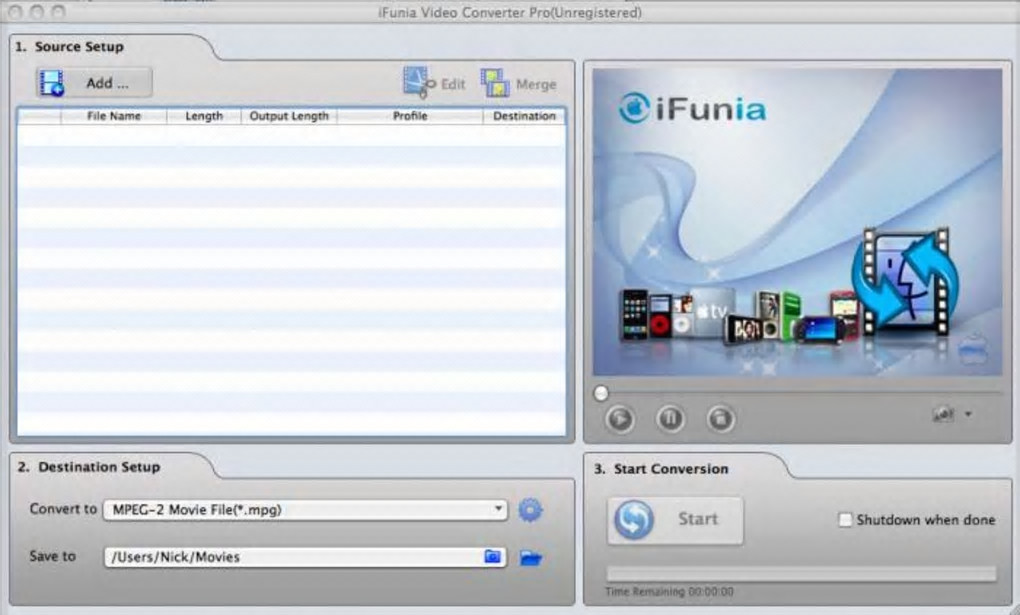Click the preview pause button
The image size is (1020, 615).
point(670,418)
